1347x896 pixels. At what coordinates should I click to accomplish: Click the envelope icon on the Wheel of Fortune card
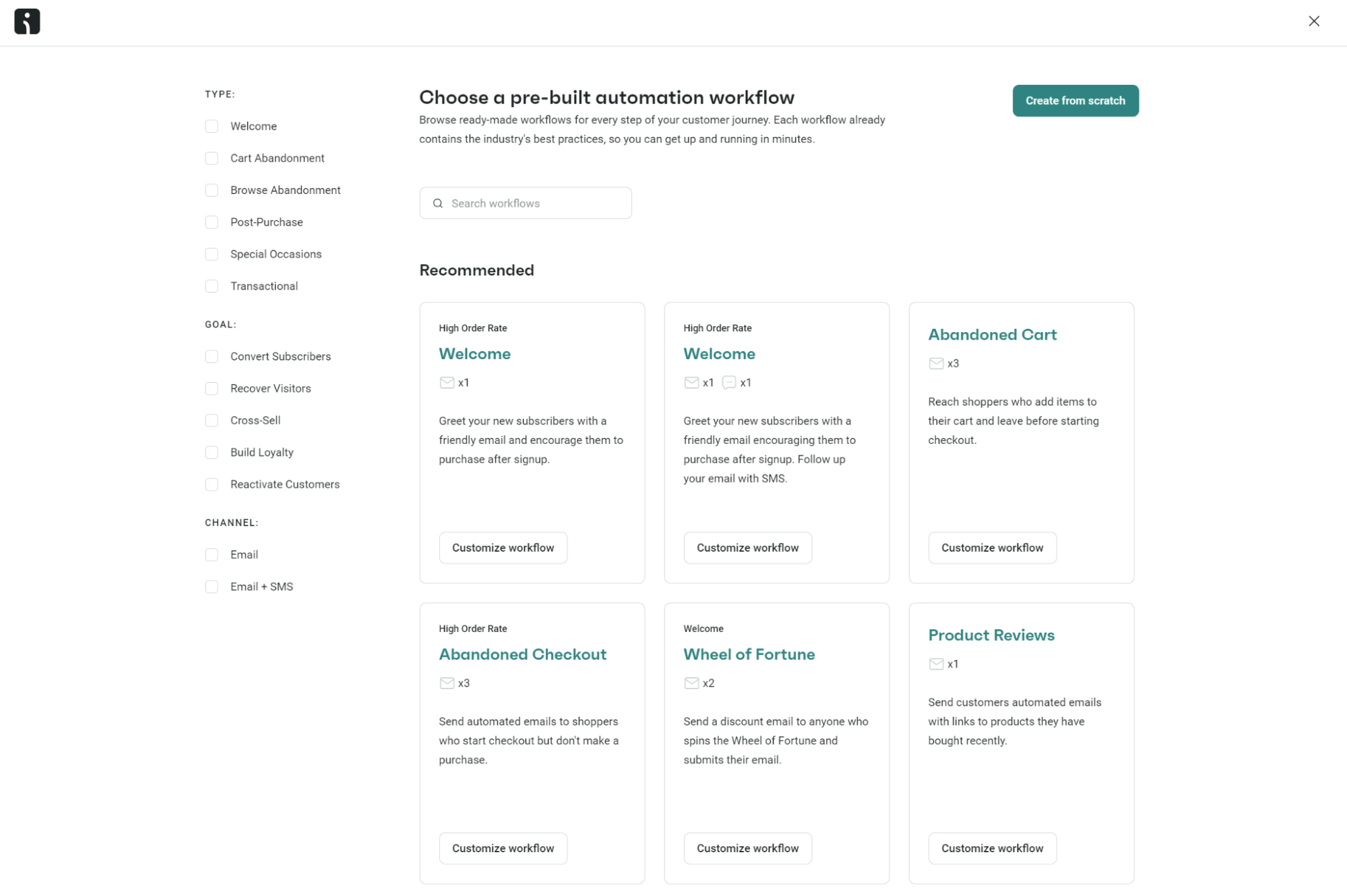pyautogui.click(x=691, y=682)
